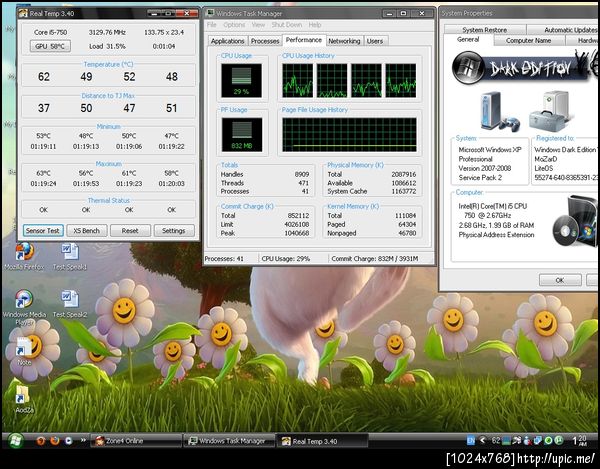Switch to Zone4 Online in the taskbar

click(x=136, y=441)
